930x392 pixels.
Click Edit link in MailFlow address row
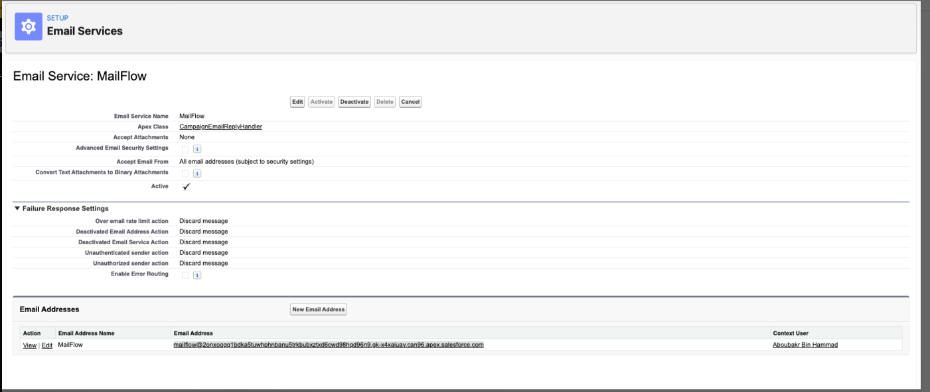[47, 345]
